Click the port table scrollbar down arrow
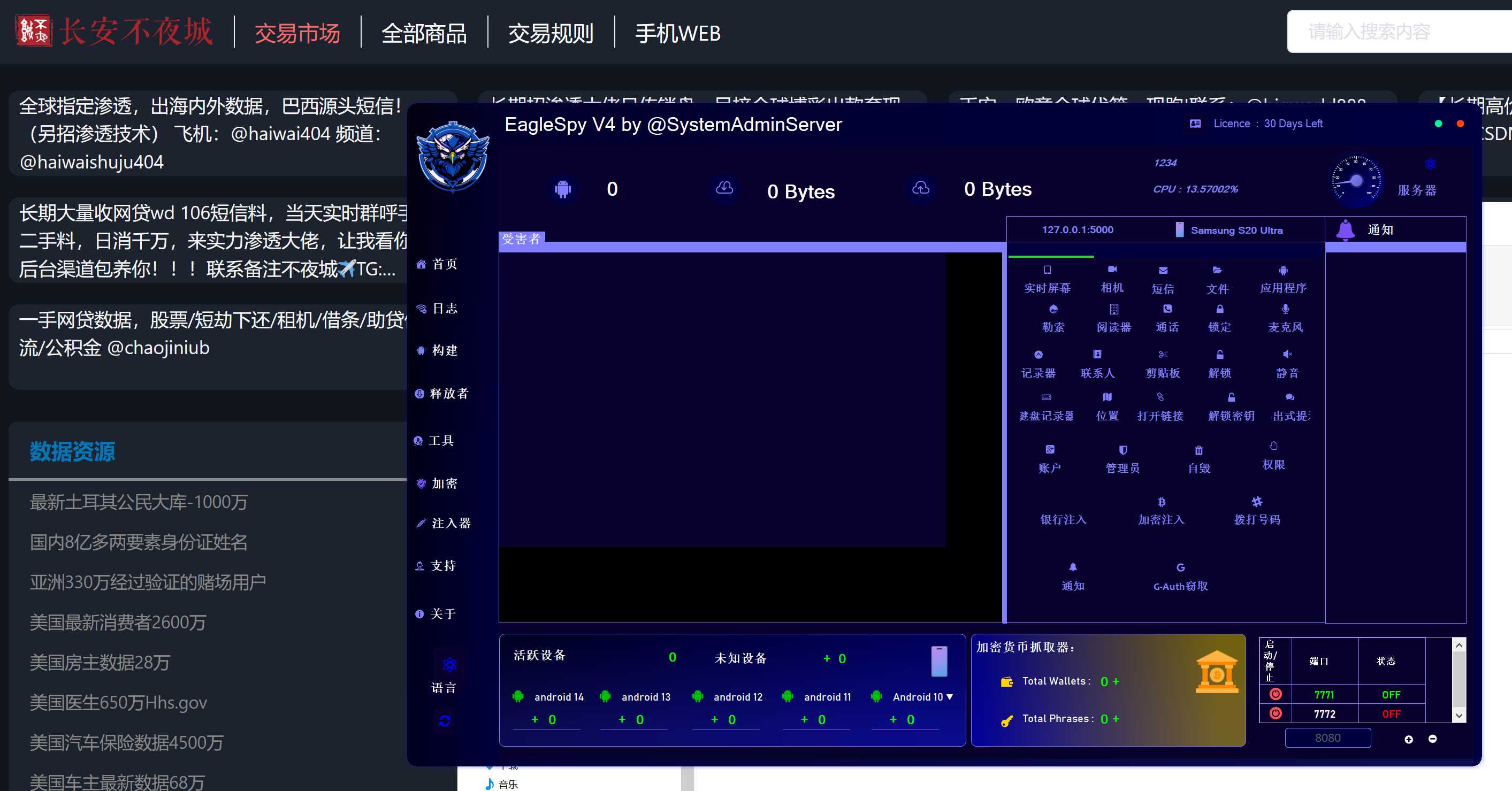 pos(1459,715)
